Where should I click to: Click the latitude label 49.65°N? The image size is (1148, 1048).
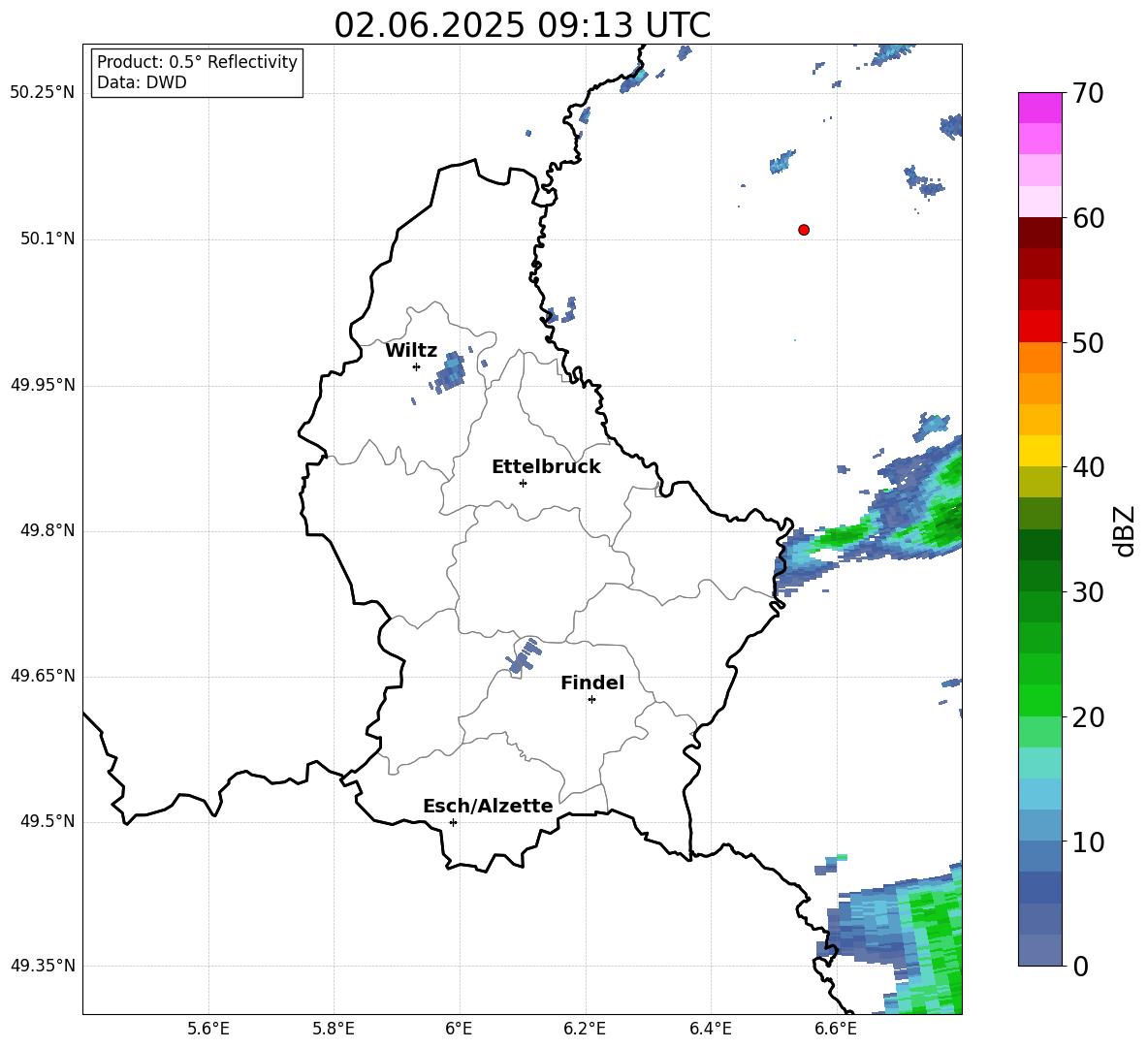coord(43,676)
